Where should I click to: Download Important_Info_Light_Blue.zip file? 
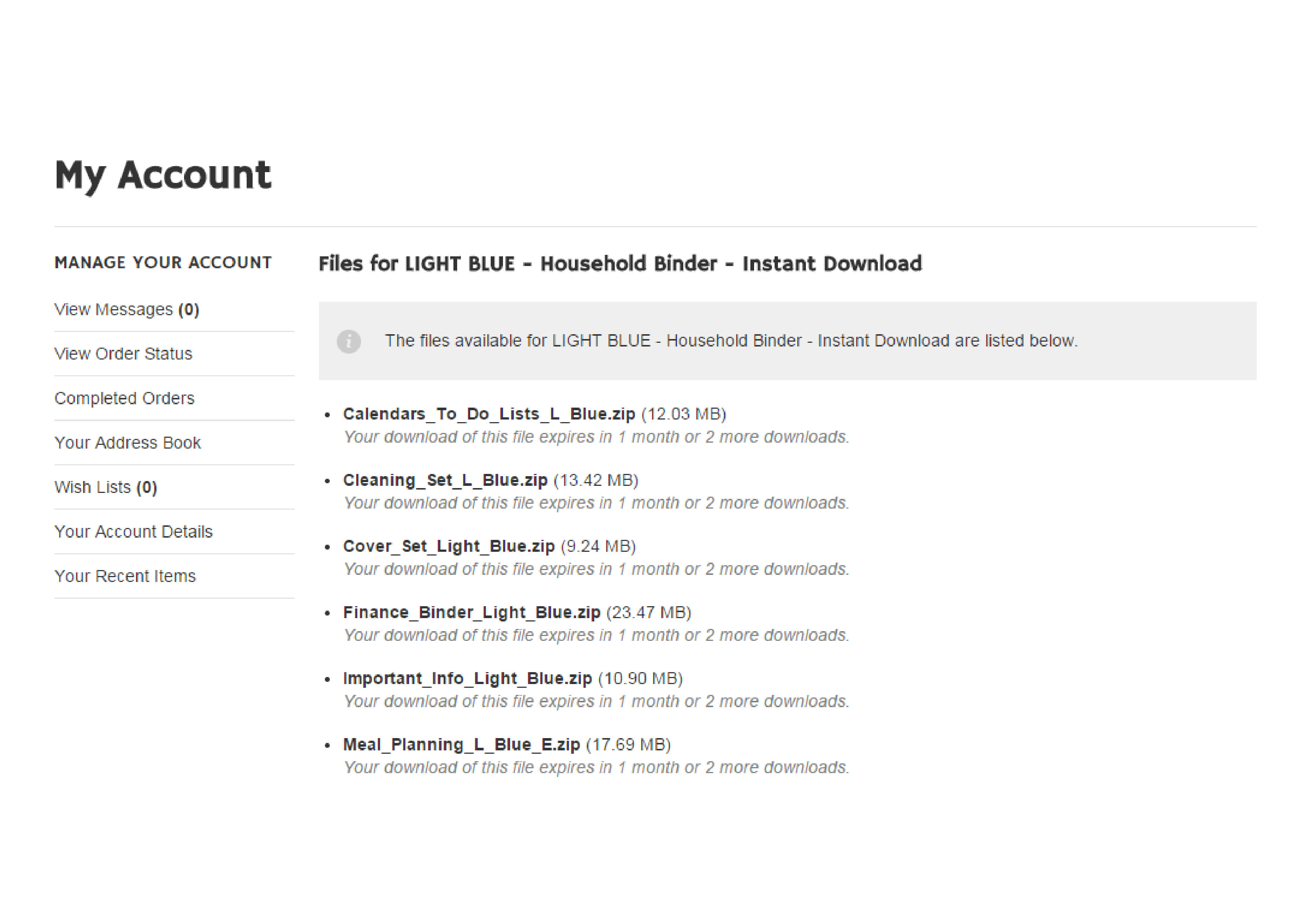click(x=467, y=678)
